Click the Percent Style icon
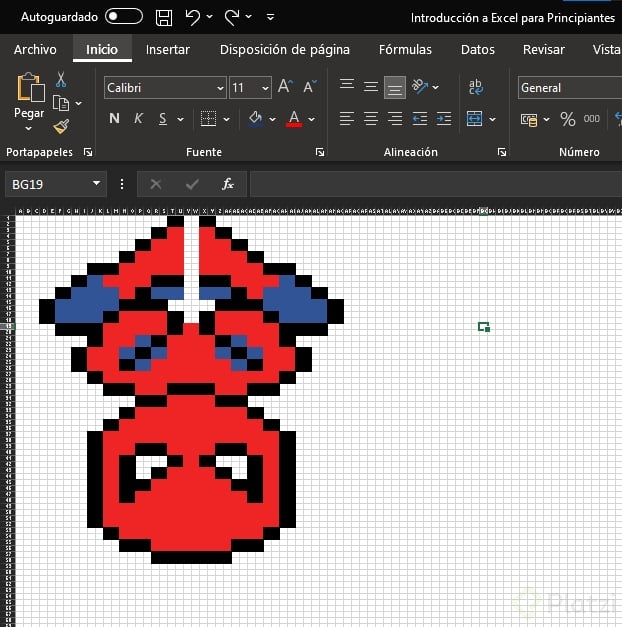The height and width of the screenshot is (627, 622). click(568, 119)
